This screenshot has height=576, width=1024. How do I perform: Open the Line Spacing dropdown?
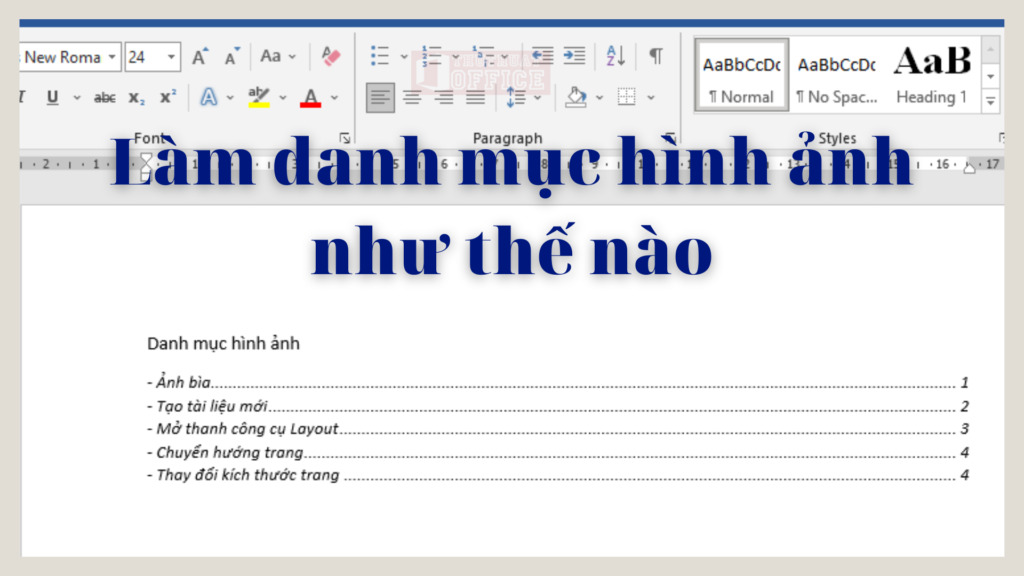(521, 98)
